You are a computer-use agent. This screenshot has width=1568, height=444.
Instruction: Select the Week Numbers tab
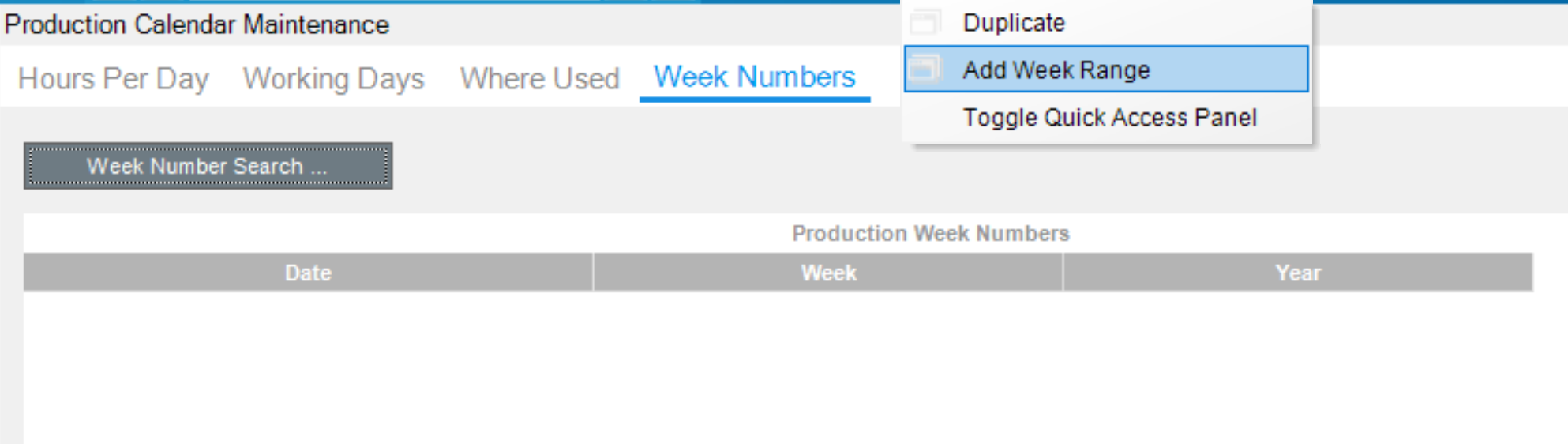point(755,77)
